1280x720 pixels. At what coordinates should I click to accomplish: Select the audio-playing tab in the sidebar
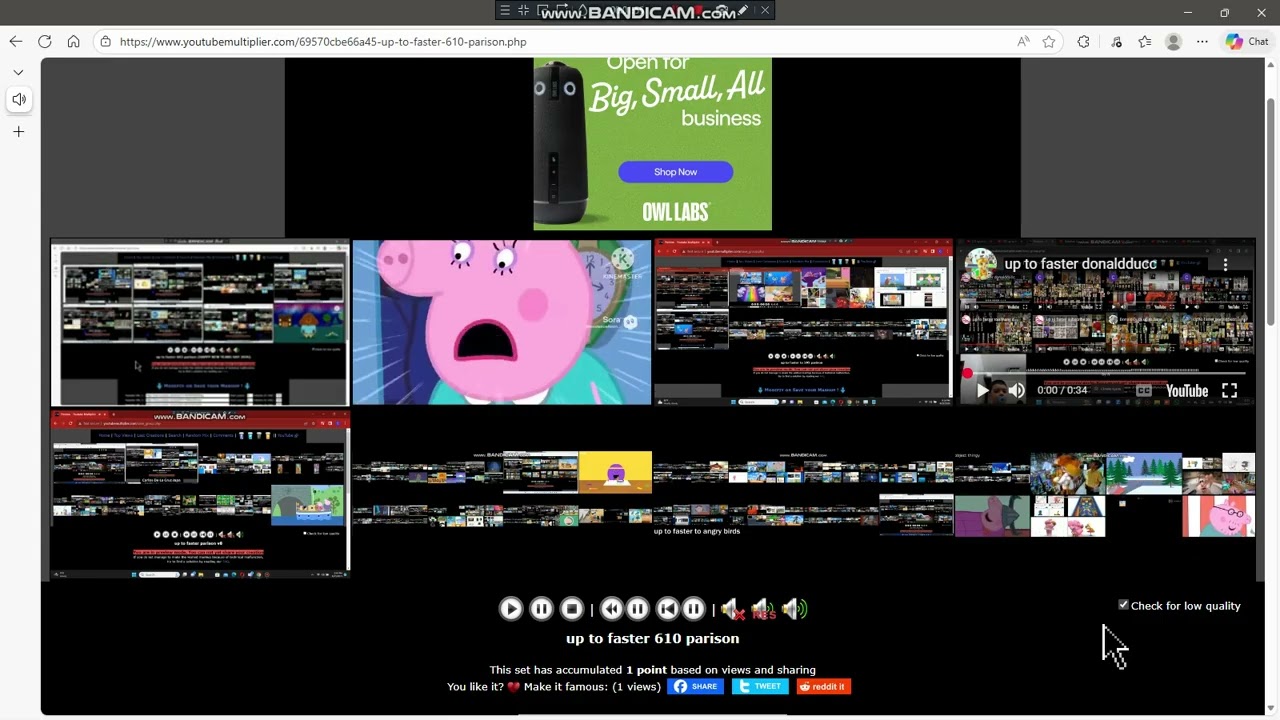tap(19, 99)
